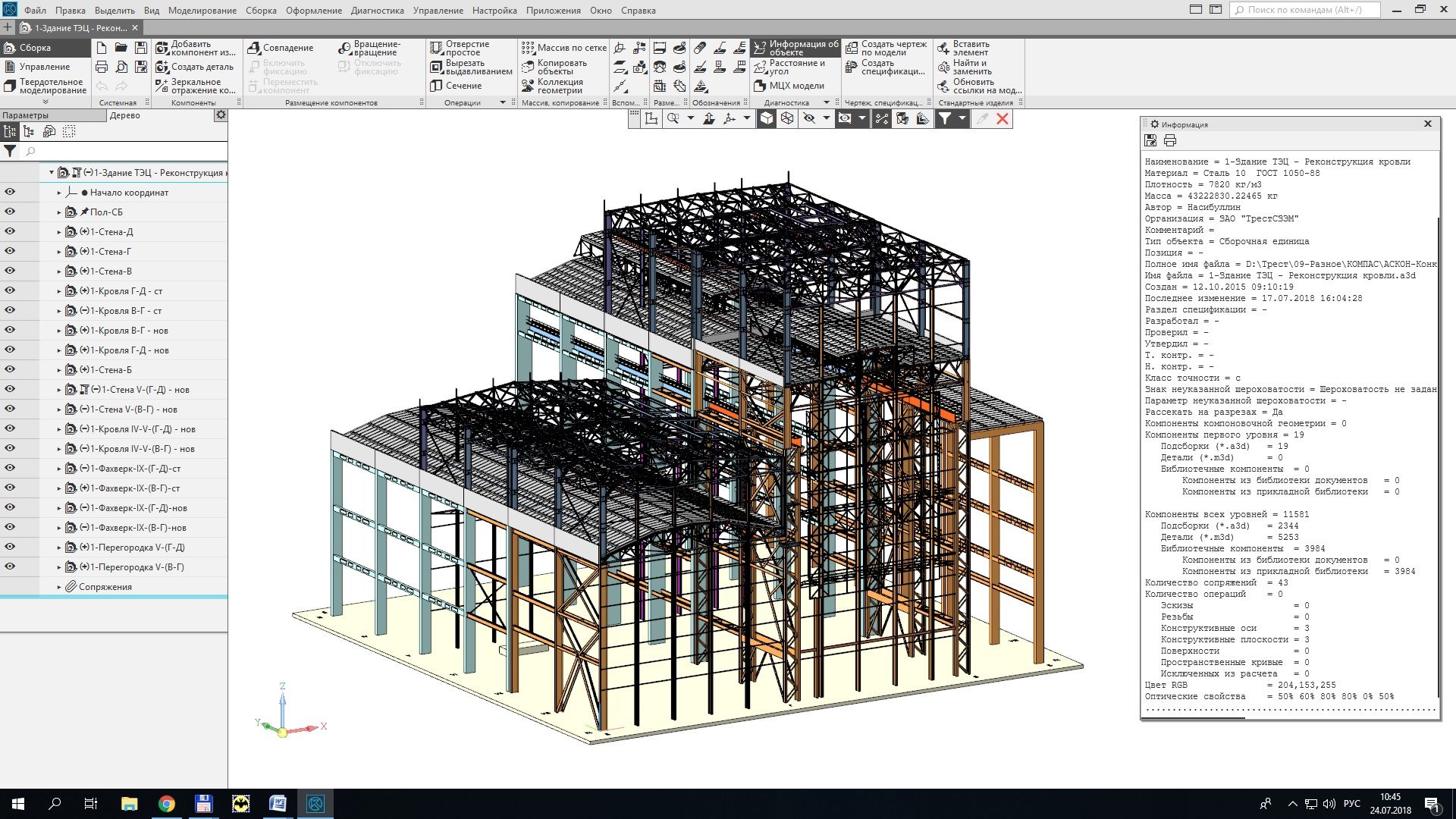Click Информация об объекте tool
Viewport: 1456px width, 819px height.
coord(795,48)
